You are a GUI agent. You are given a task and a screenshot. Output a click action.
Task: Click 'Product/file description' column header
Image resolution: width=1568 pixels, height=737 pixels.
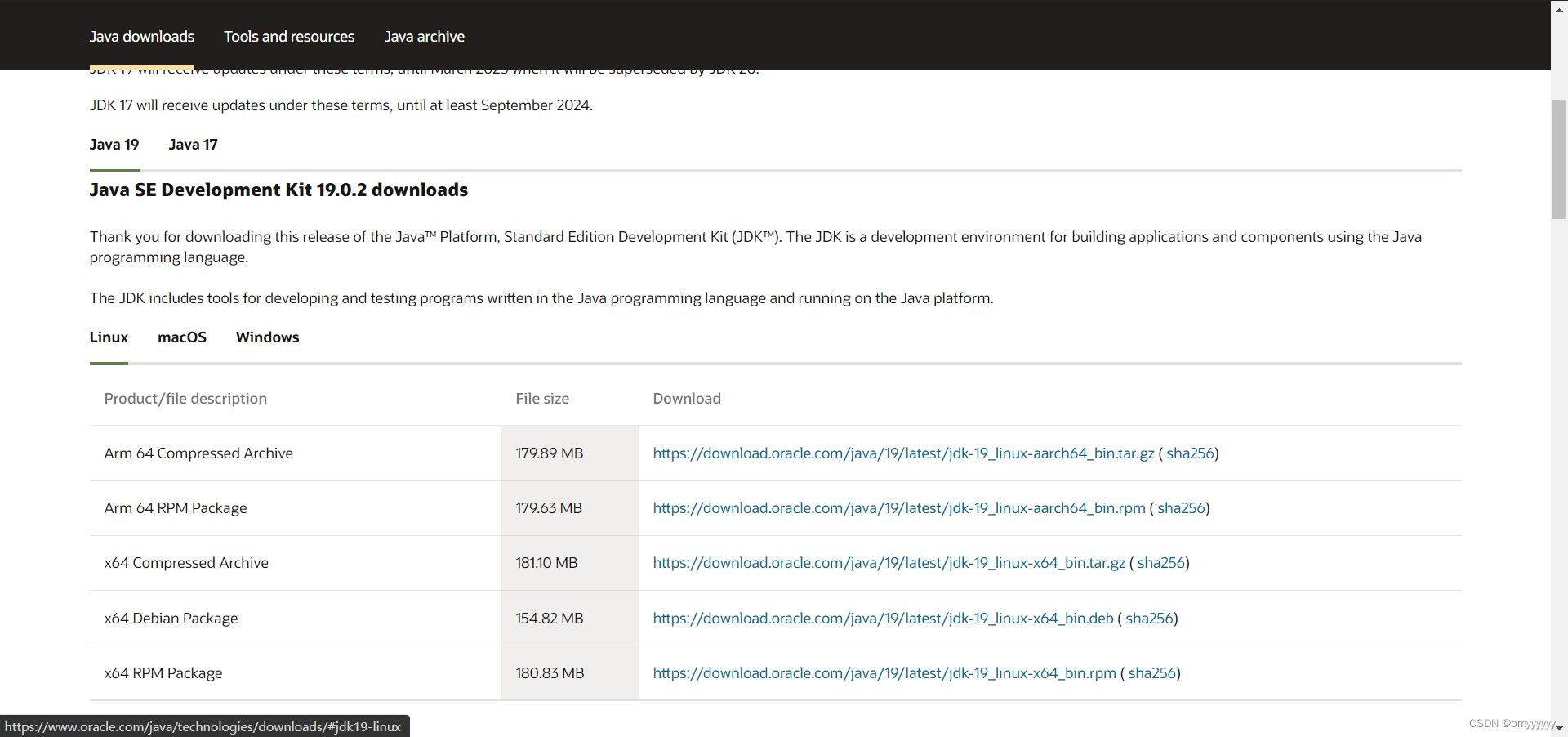pos(185,399)
